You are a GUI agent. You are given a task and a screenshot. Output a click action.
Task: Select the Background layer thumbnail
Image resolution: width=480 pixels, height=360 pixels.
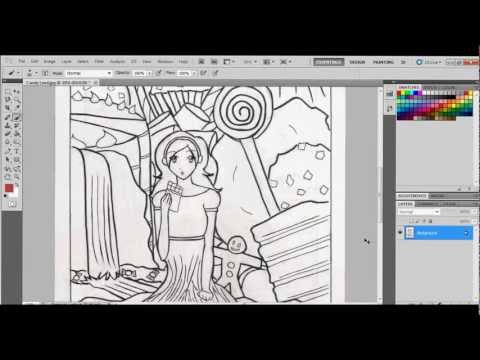click(x=410, y=232)
